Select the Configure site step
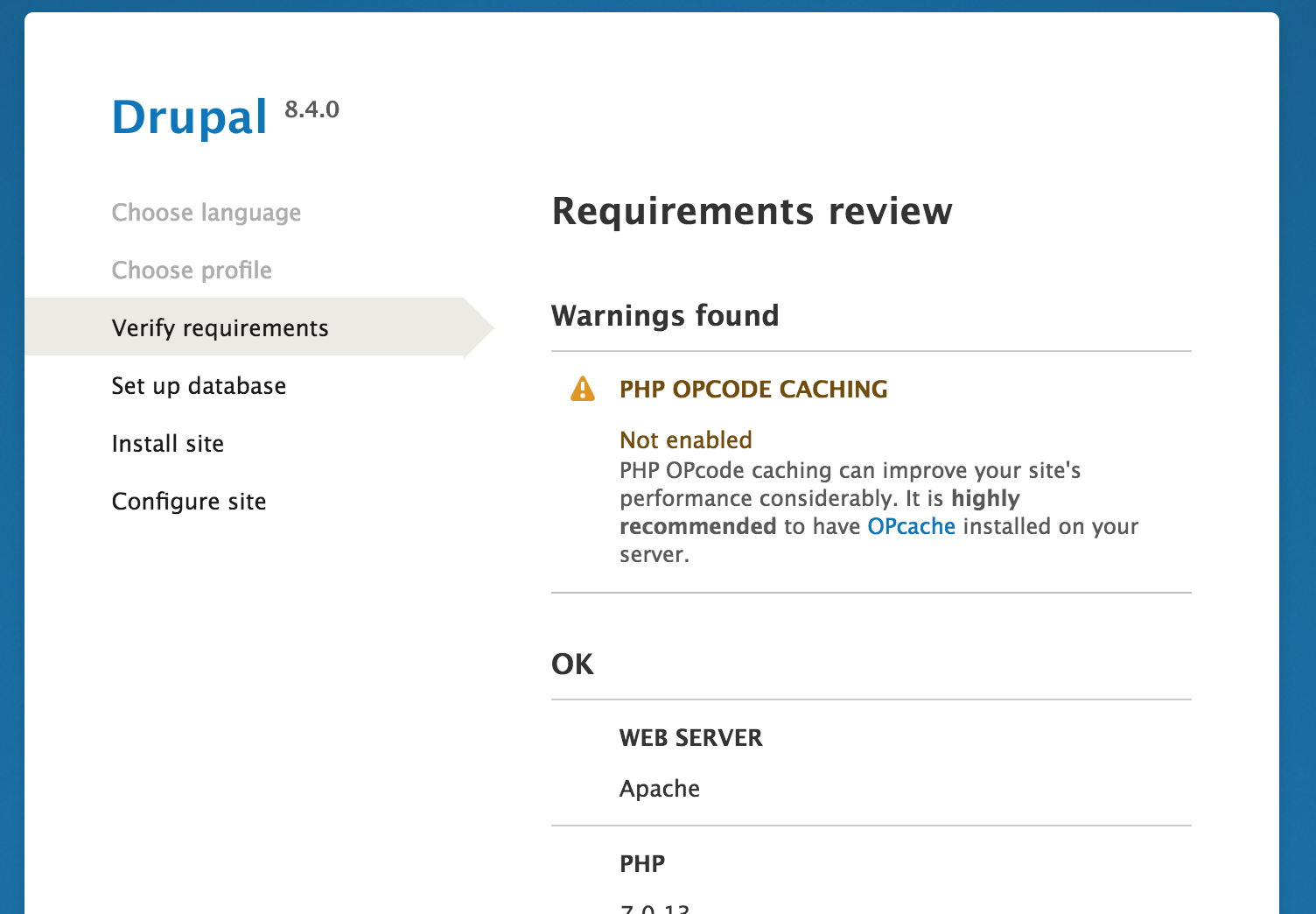This screenshot has width=1316, height=914. tap(189, 502)
